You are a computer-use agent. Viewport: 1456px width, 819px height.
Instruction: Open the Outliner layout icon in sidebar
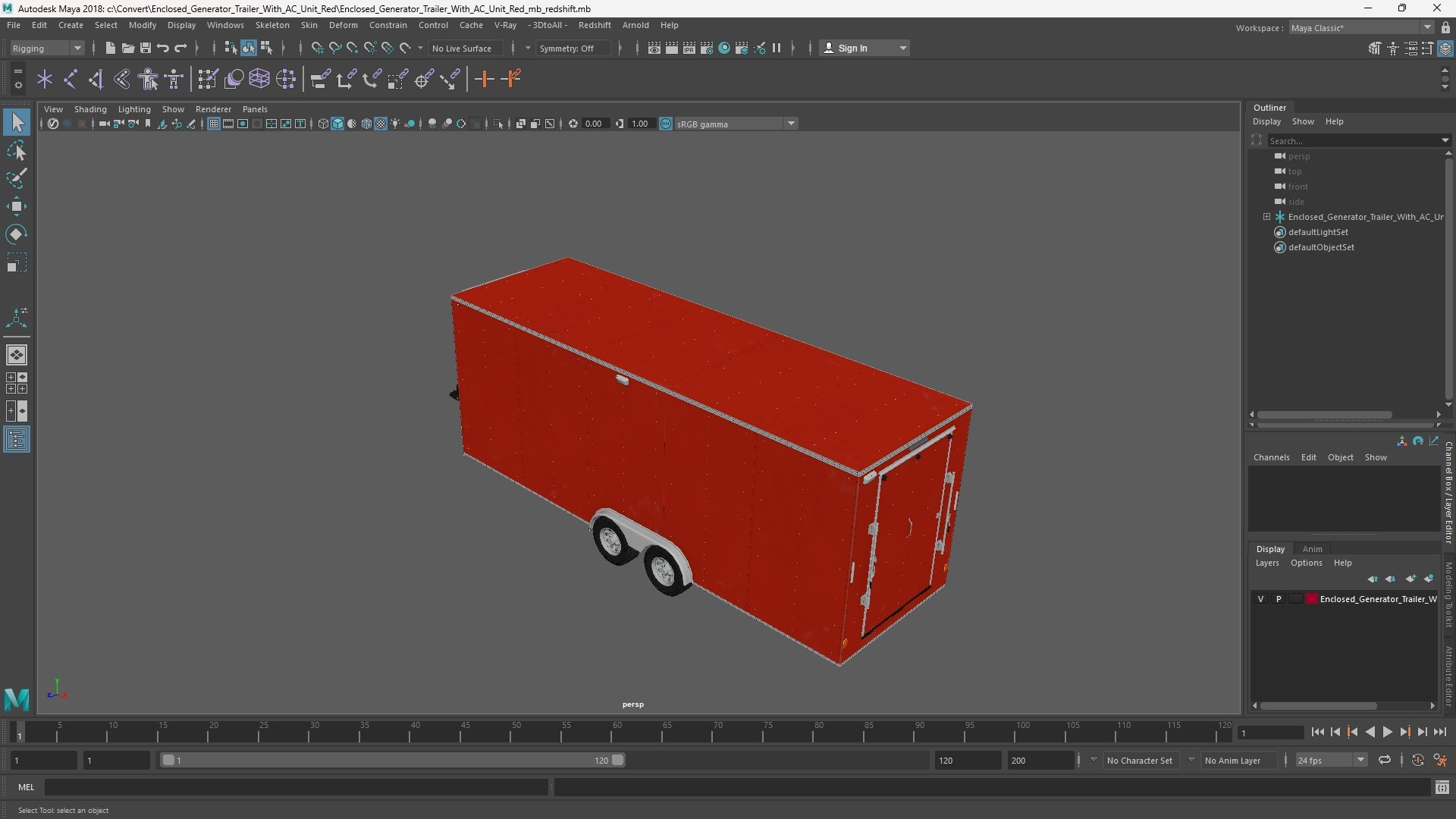coord(17,439)
